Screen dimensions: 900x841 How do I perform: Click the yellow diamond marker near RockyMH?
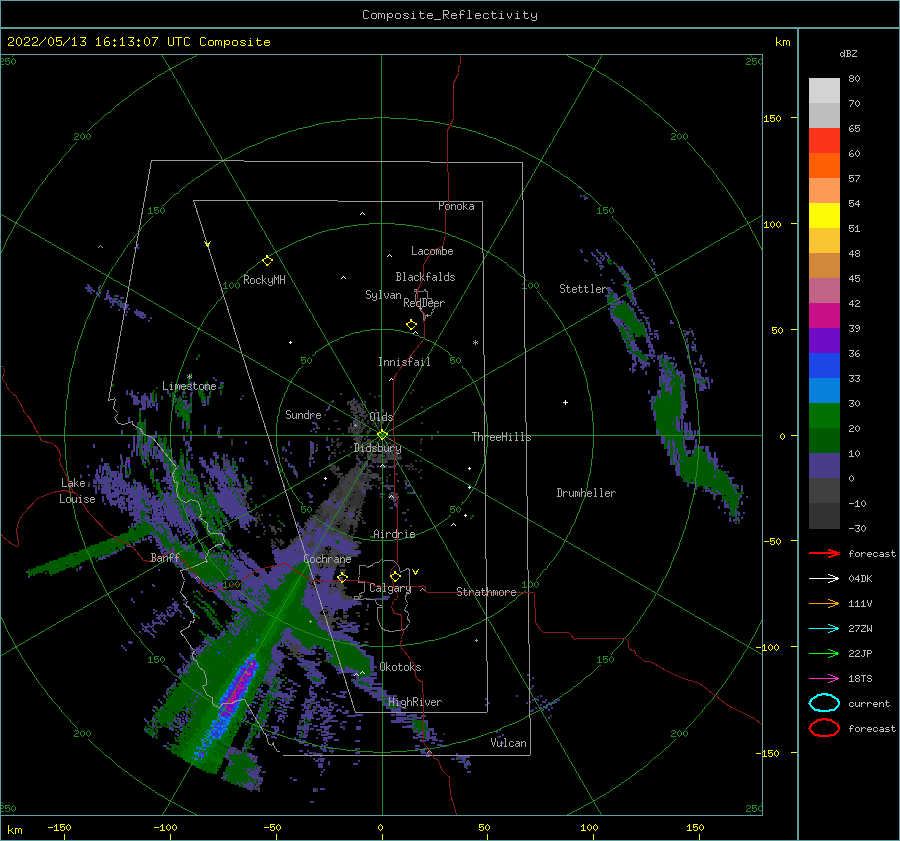pos(267,261)
